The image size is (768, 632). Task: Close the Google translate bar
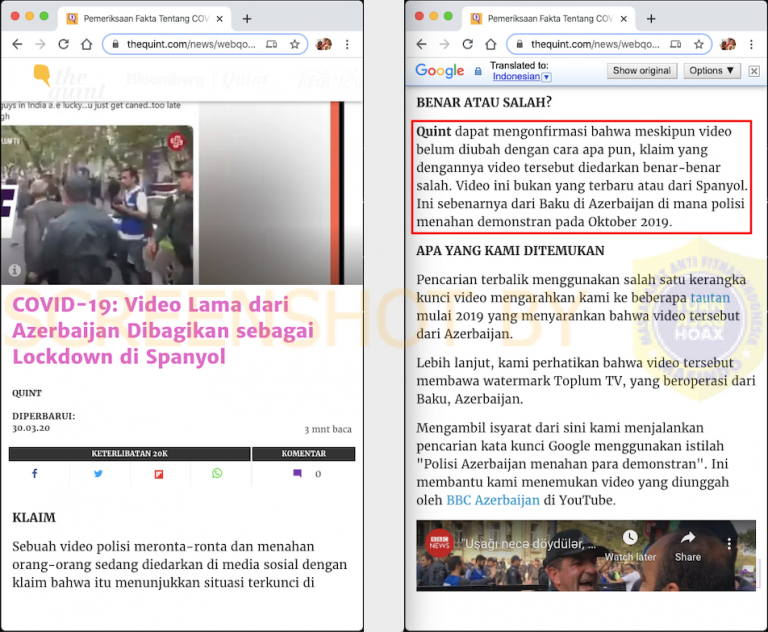coord(754,71)
